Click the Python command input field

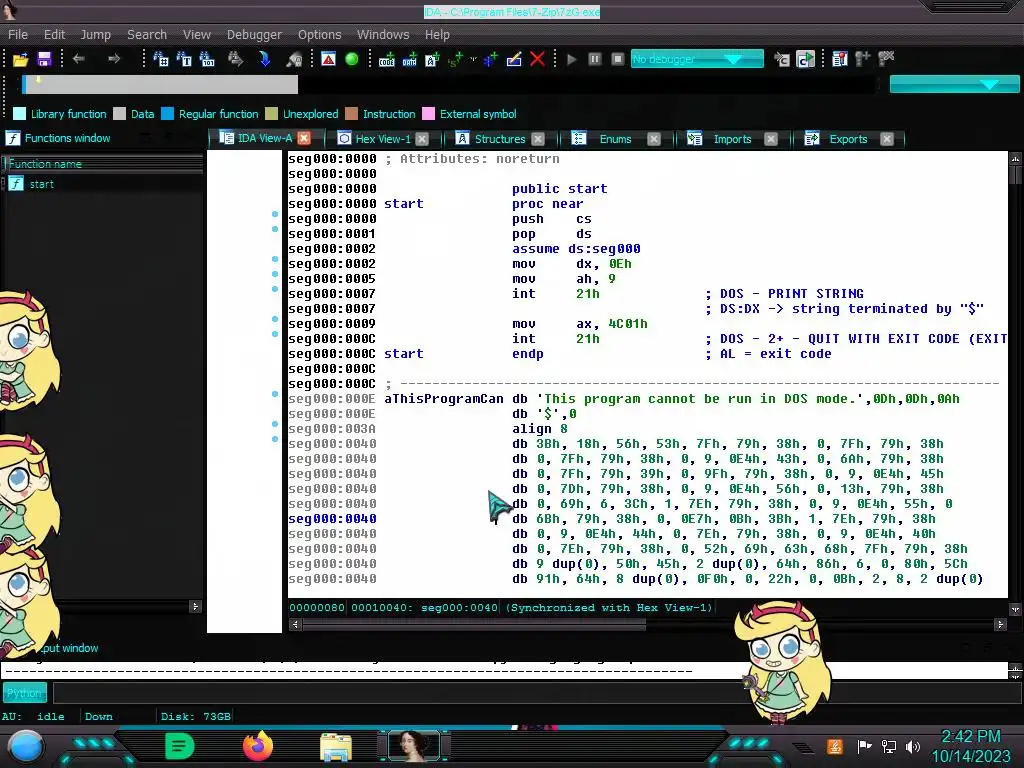(x=536, y=693)
